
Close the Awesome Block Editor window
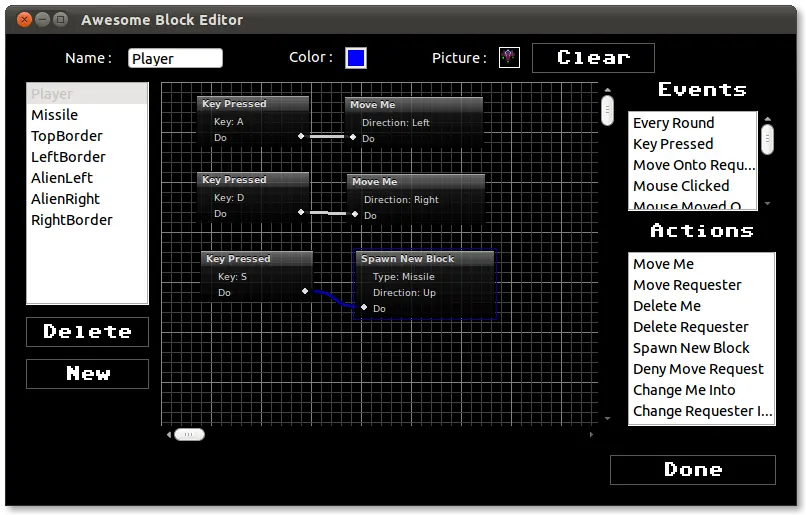coord(24,20)
